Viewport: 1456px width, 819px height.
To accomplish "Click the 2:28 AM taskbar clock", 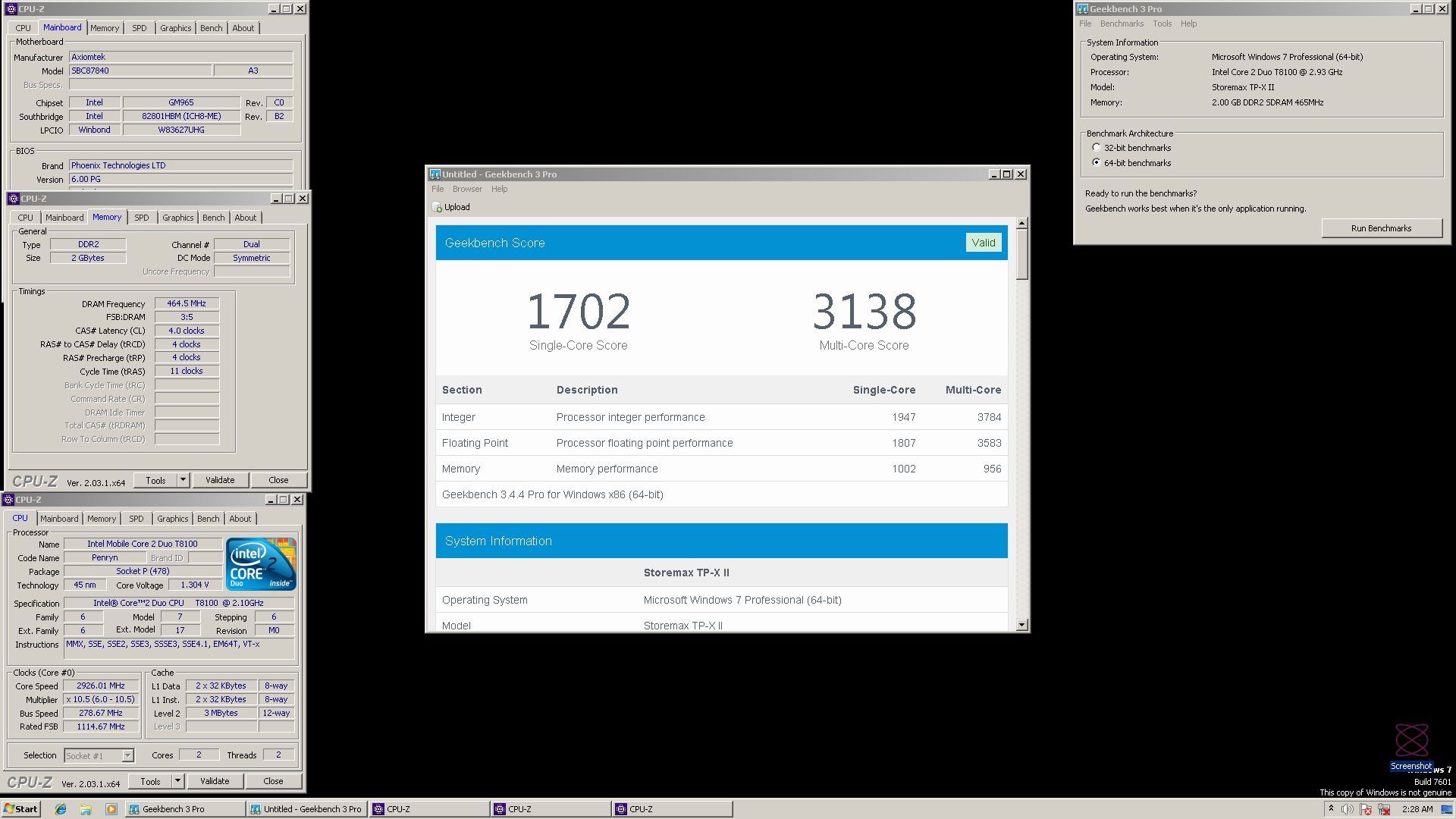I will pyautogui.click(x=1417, y=809).
